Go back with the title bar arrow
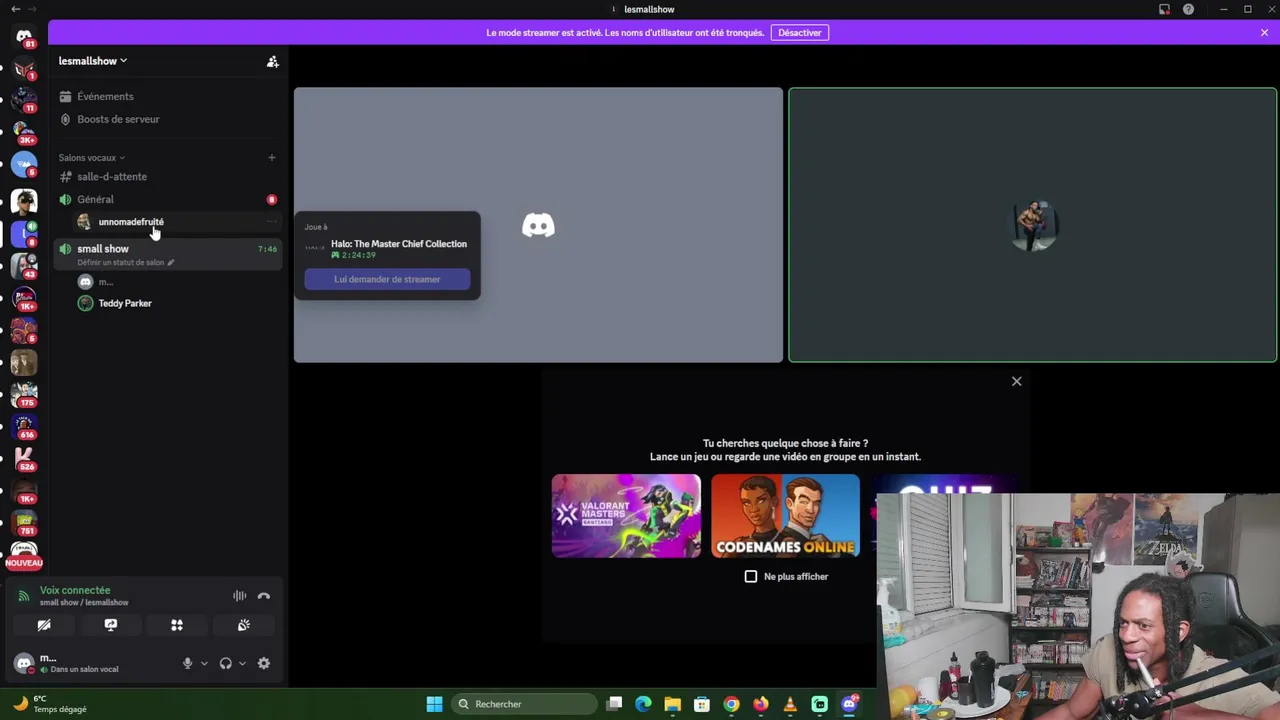 pyautogui.click(x=15, y=9)
